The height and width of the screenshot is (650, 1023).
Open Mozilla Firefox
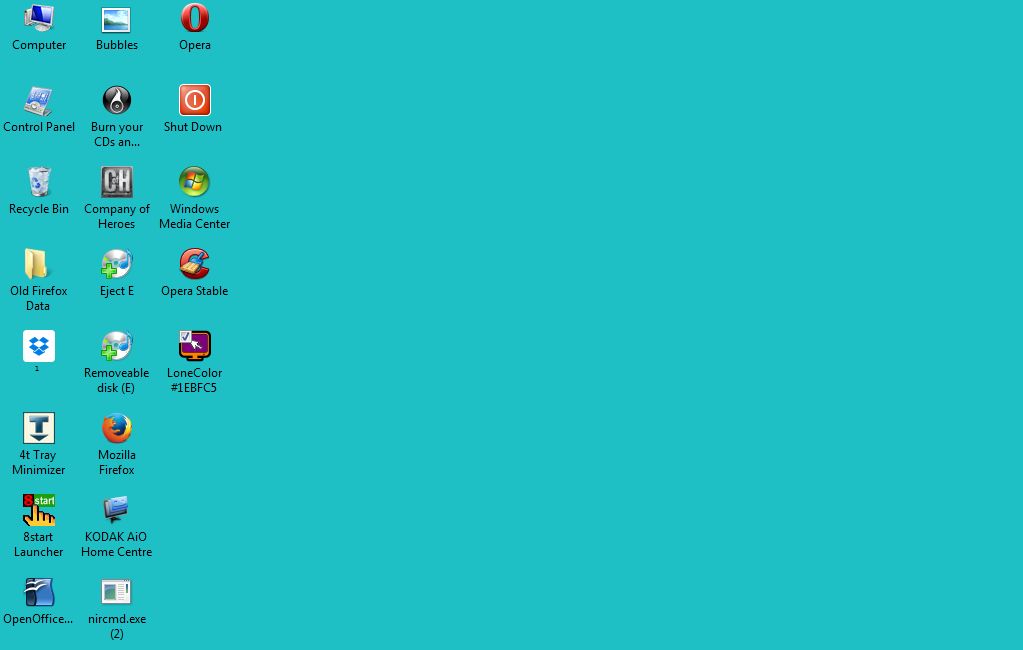tap(116, 428)
